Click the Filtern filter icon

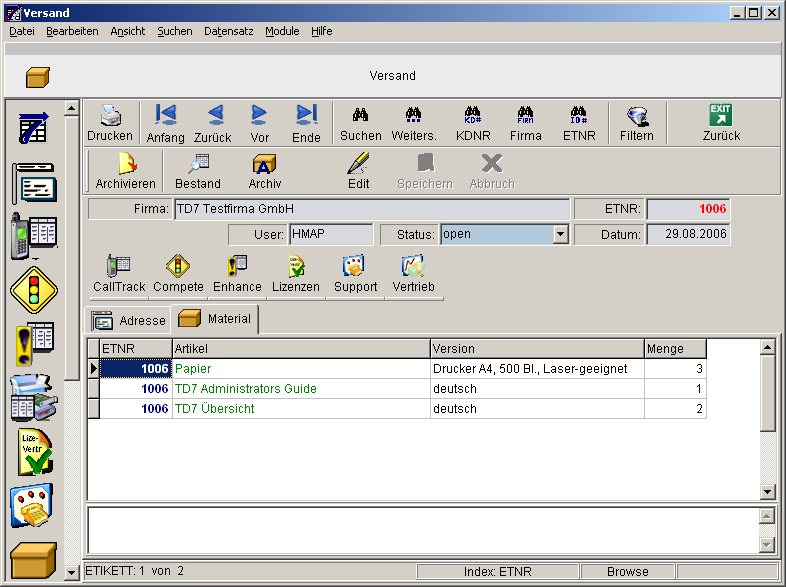tap(637, 122)
